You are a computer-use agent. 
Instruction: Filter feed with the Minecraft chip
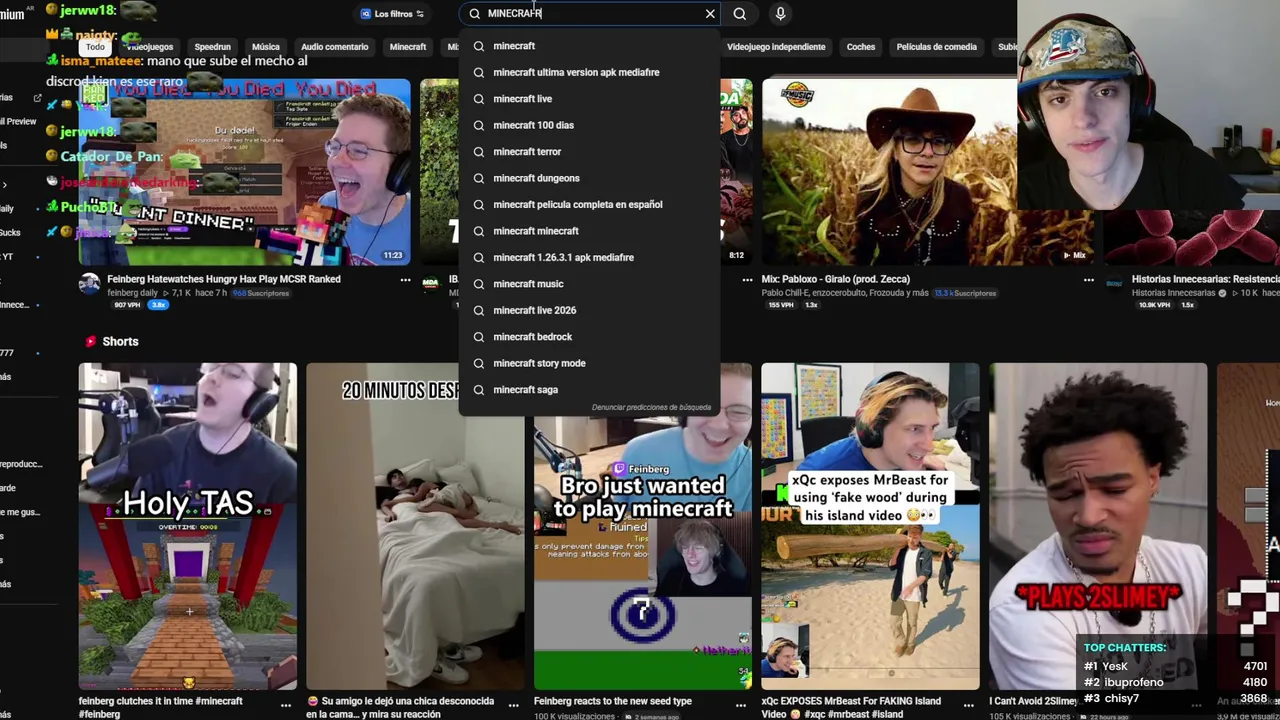[x=408, y=47]
